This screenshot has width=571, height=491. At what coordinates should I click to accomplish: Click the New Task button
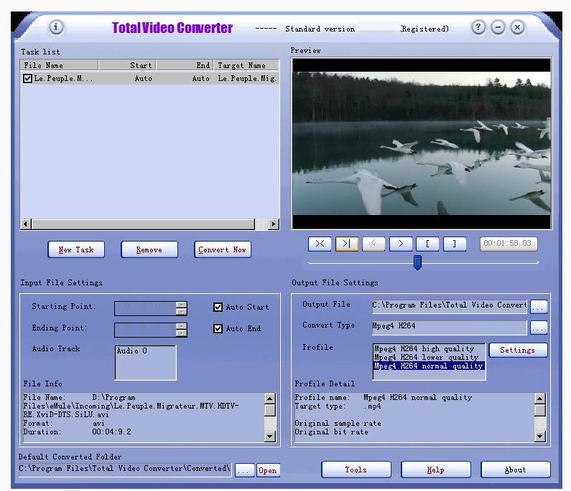tap(76, 250)
